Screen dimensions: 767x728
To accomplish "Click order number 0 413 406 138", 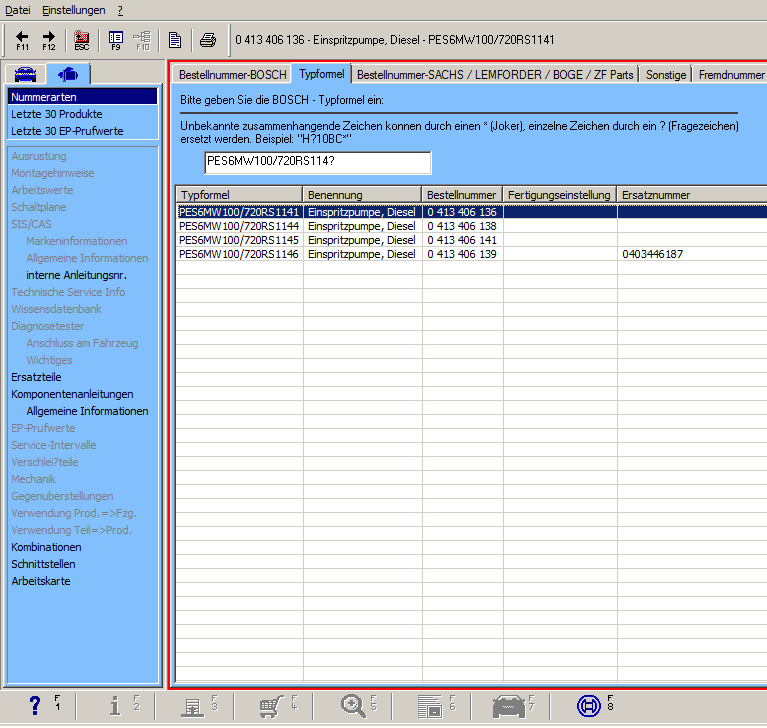I will (462, 226).
